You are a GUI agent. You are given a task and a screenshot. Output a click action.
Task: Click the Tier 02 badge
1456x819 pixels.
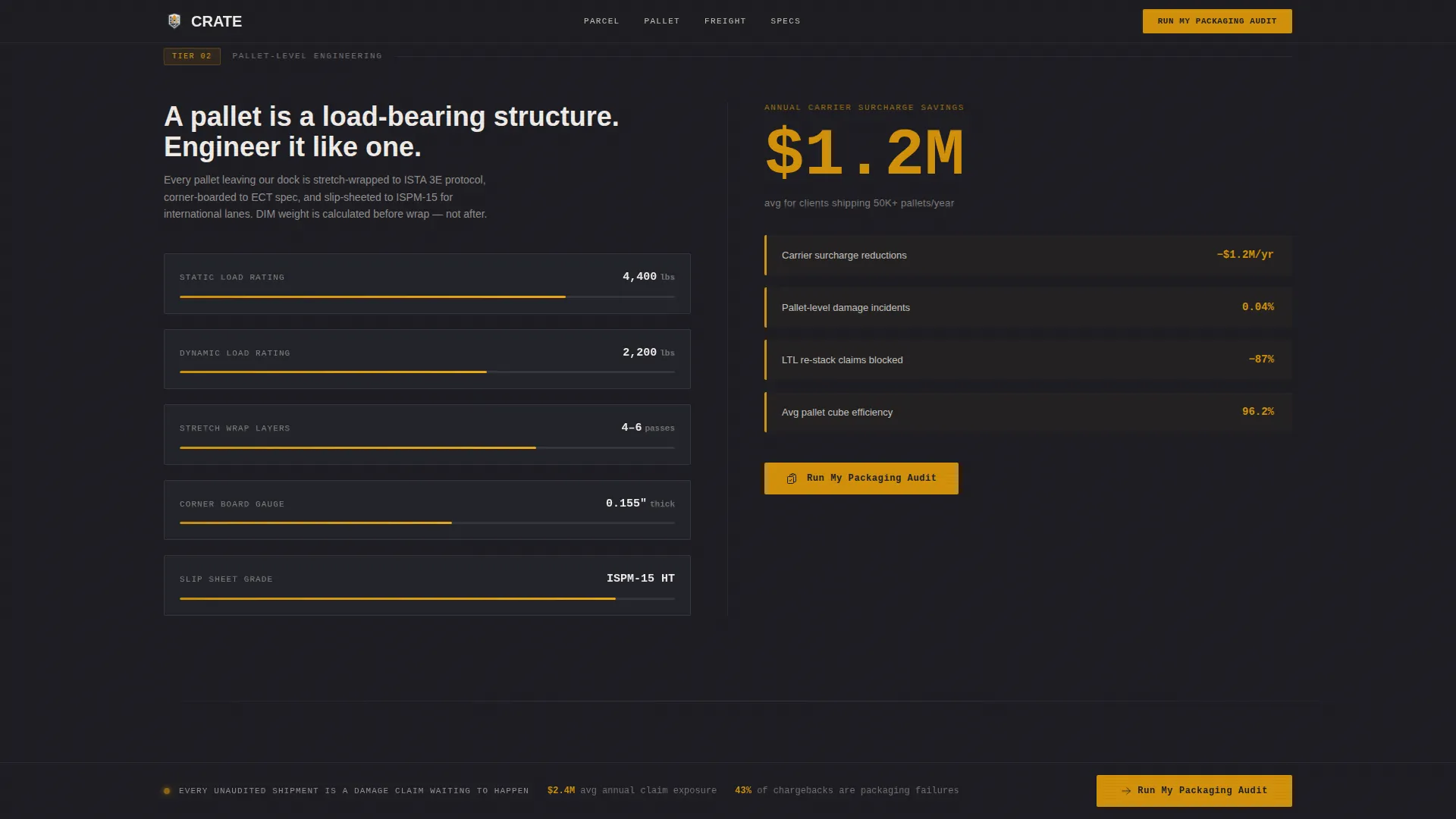192,56
